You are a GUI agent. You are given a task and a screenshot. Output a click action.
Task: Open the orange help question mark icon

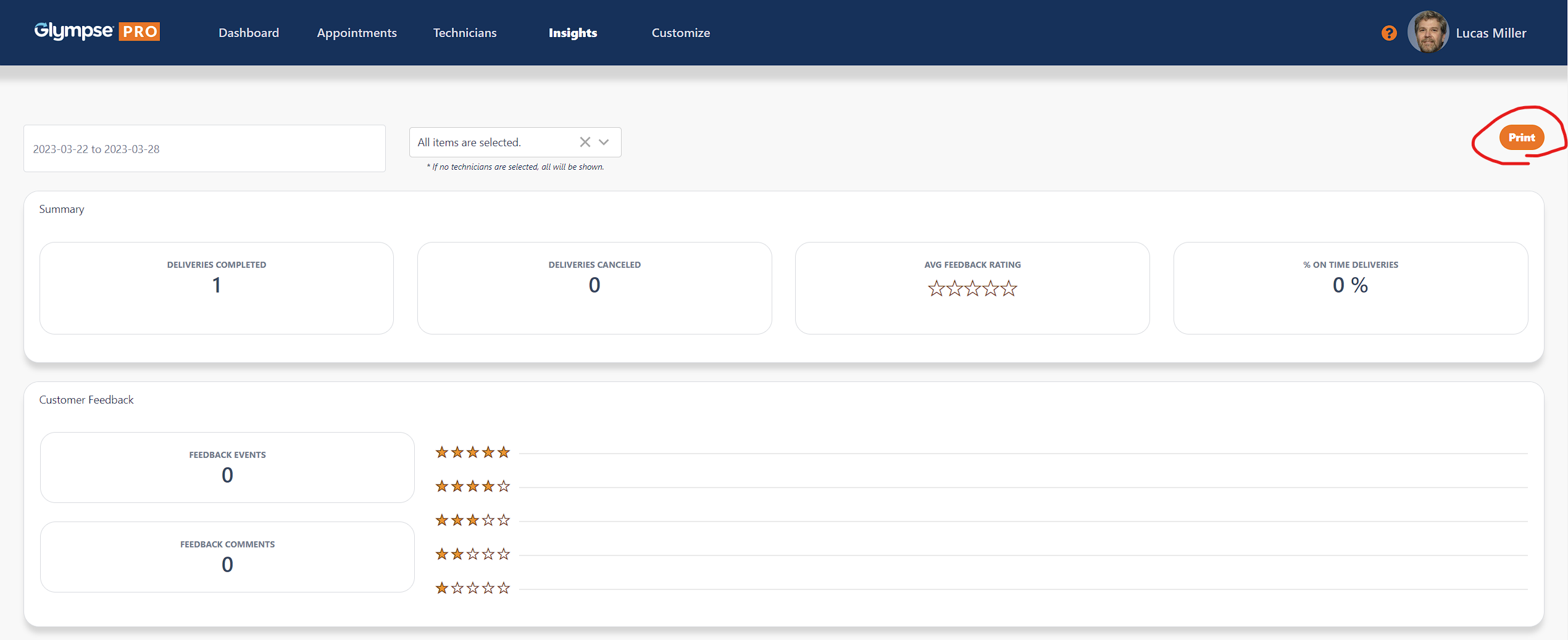click(1389, 33)
